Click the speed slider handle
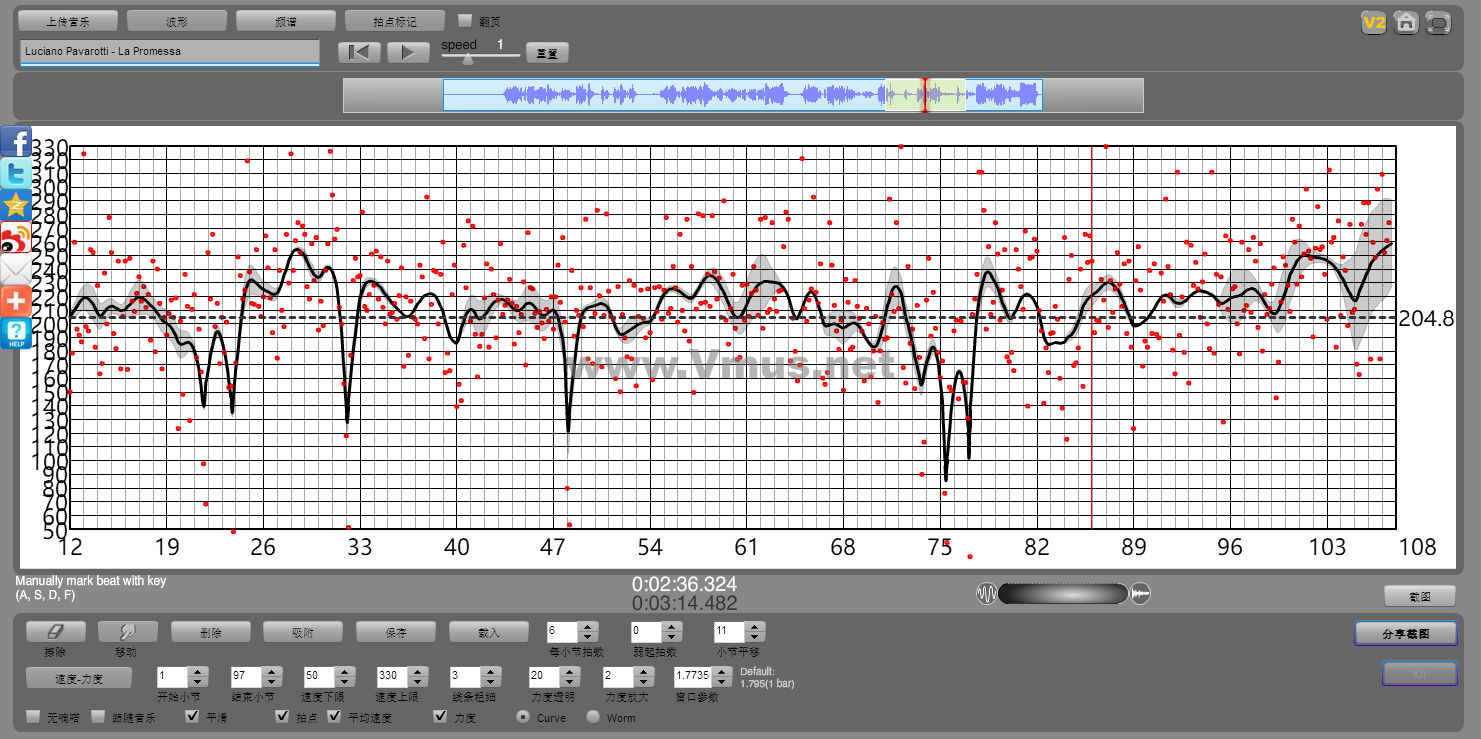This screenshot has width=1481, height=739. click(x=468, y=59)
